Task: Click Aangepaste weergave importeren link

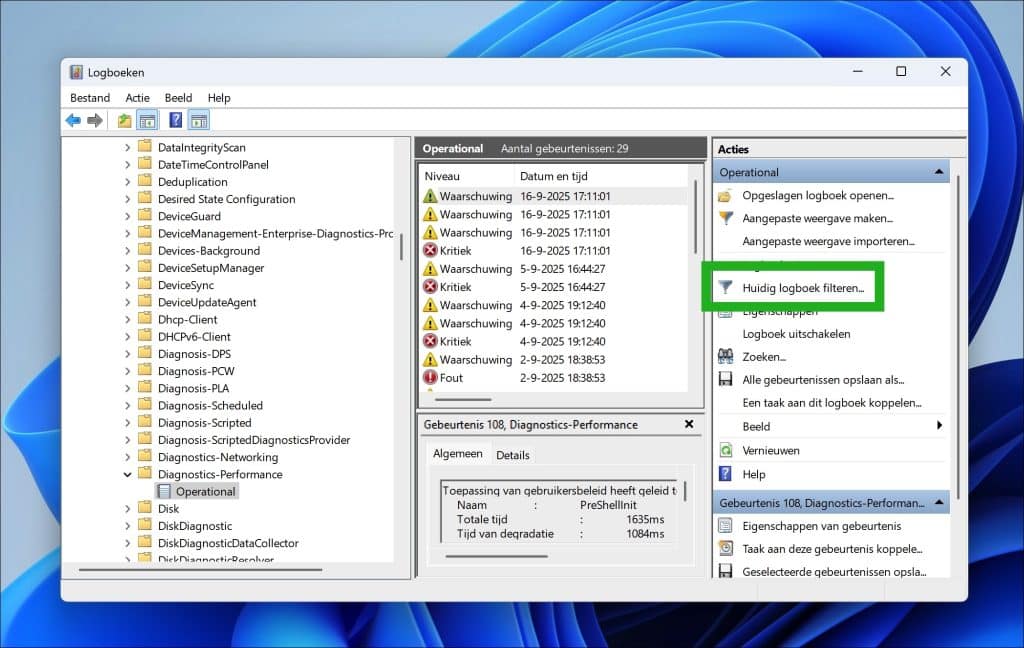Action: [828, 241]
